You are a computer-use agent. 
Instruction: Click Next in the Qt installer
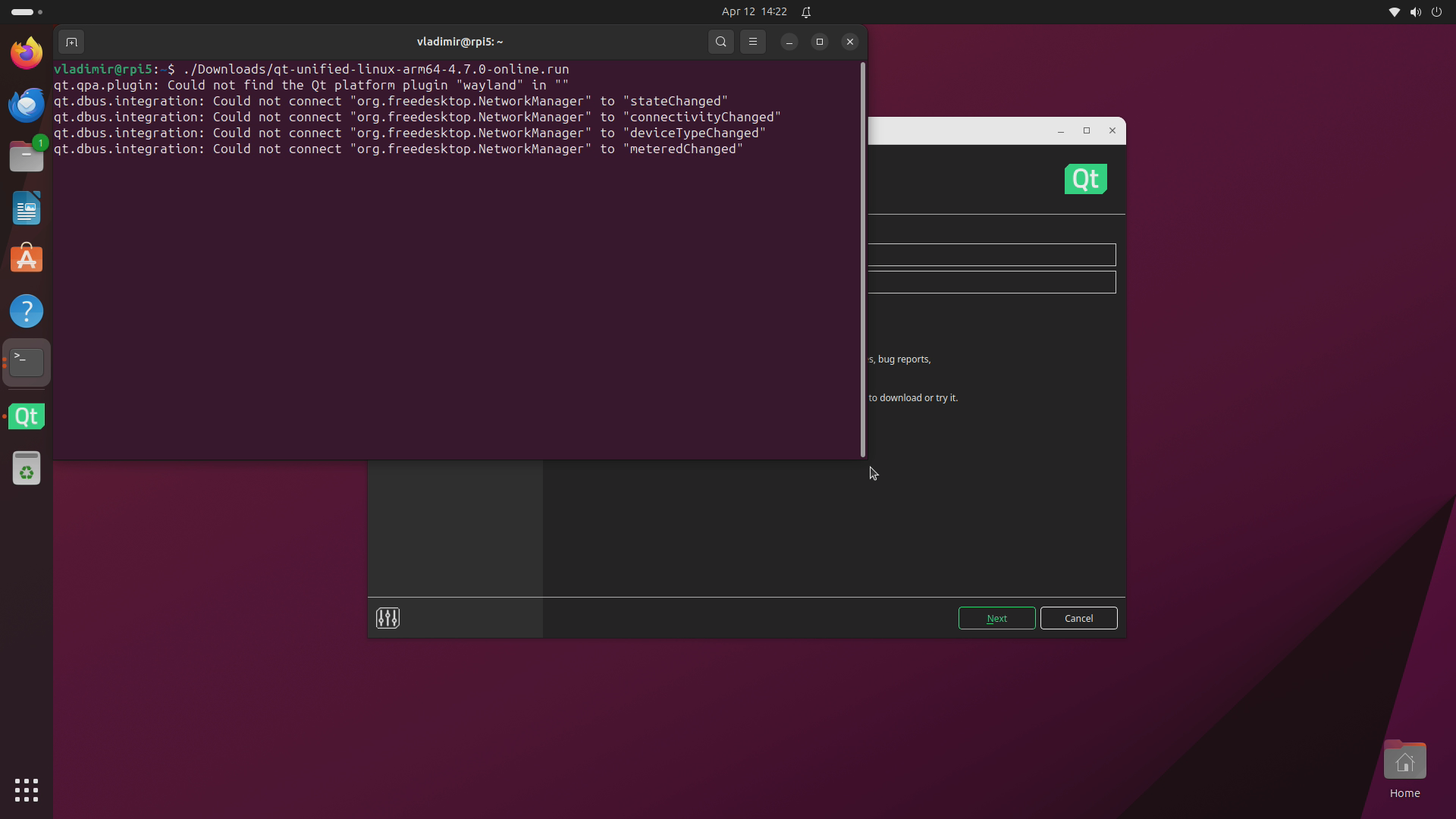coord(996,618)
